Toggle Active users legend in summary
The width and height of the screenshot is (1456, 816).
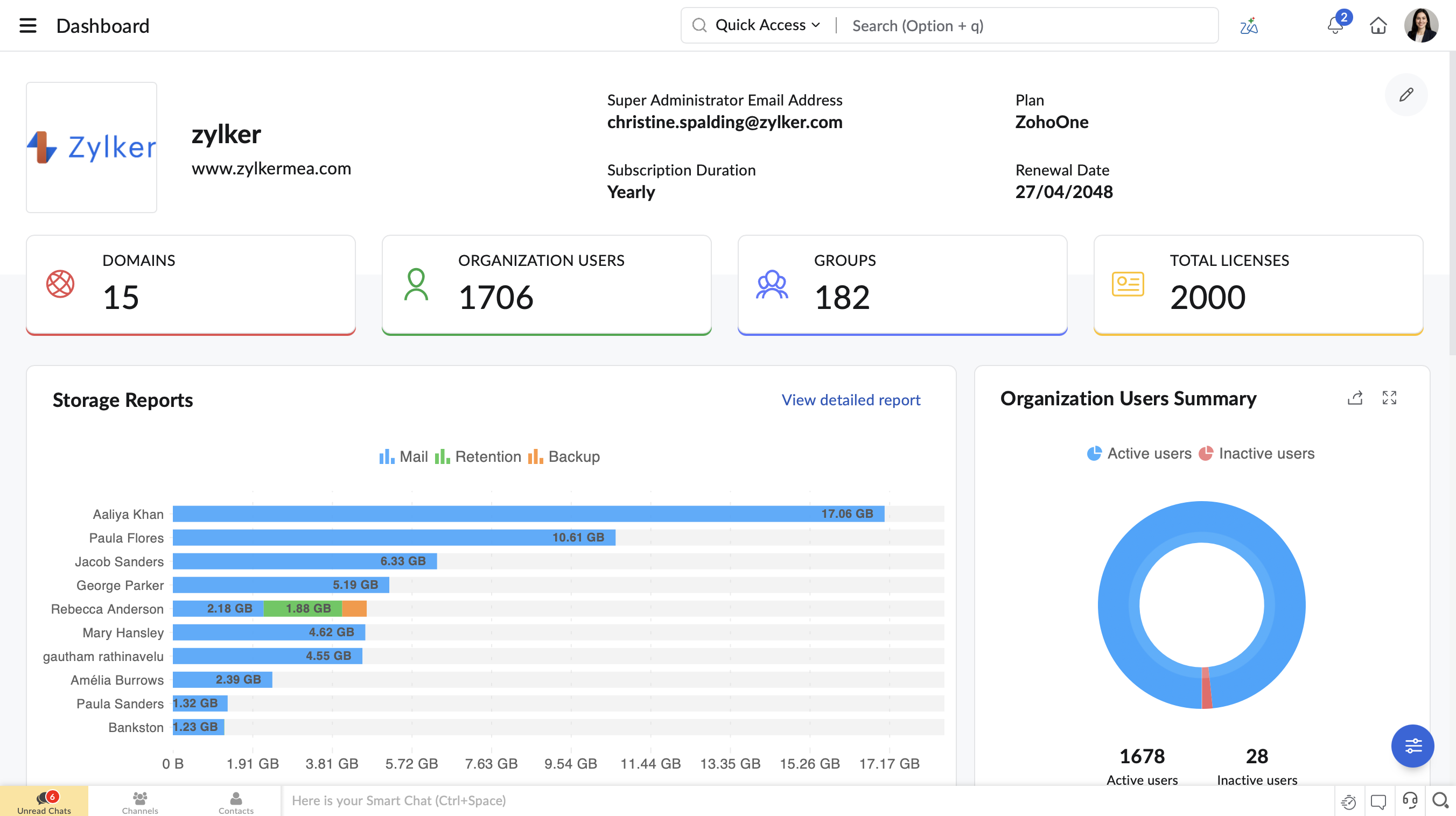(x=1139, y=453)
